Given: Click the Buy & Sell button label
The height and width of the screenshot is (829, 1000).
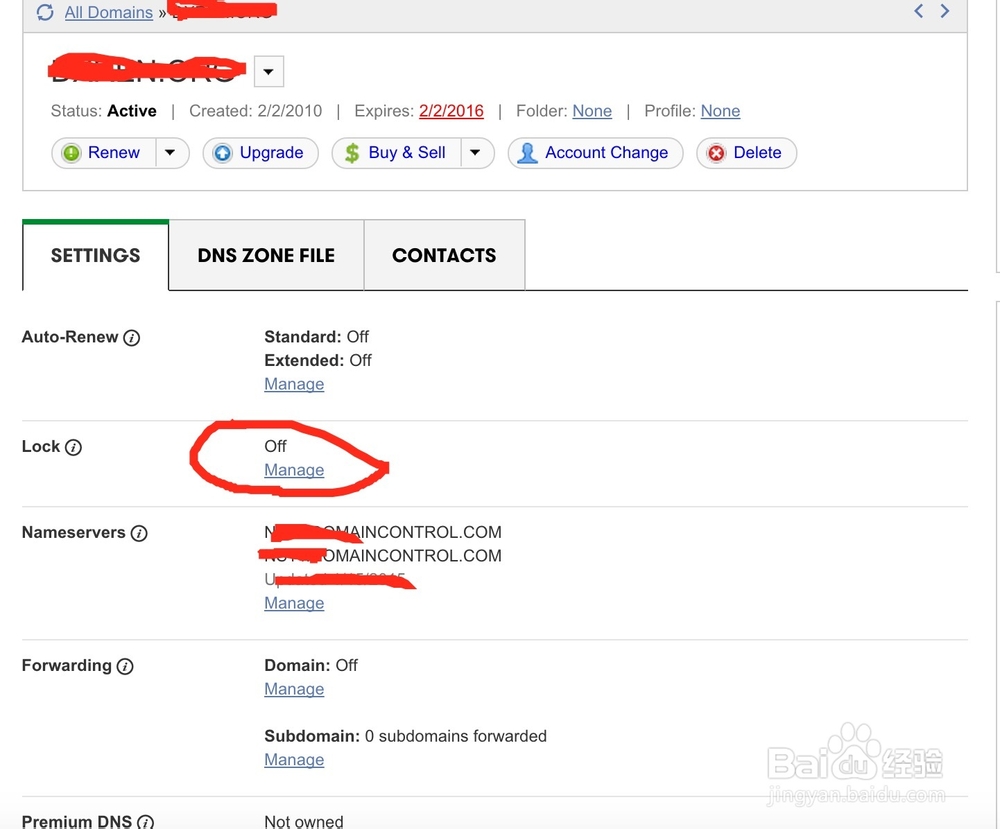Looking at the screenshot, I should (x=407, y=152).
